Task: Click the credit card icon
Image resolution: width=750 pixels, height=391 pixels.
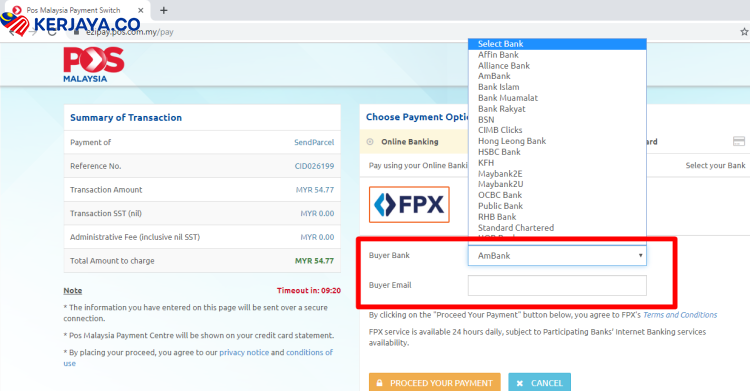Action: (739, 141)
